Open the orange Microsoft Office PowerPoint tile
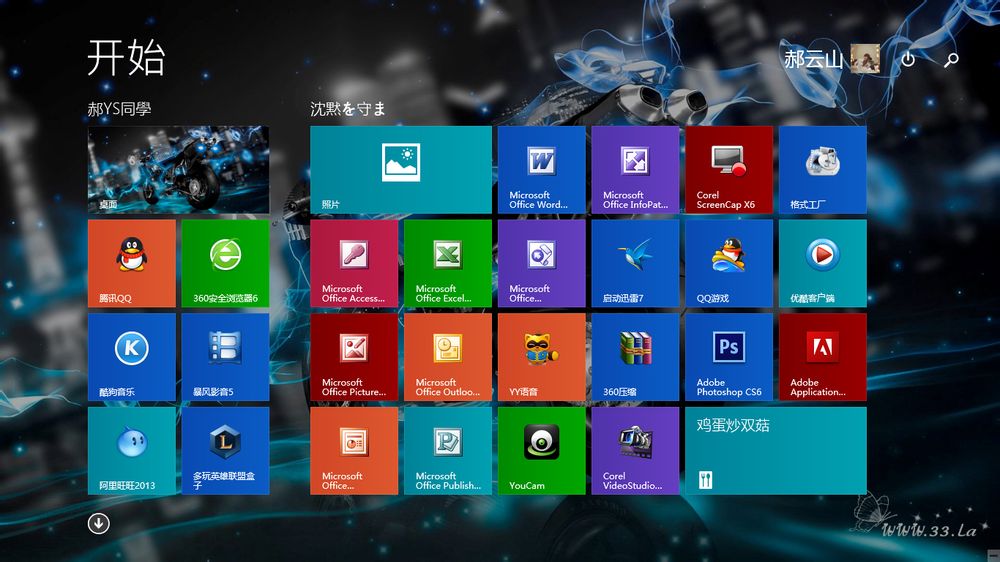The image size is (1000, 562). click(x=354, y=451)
